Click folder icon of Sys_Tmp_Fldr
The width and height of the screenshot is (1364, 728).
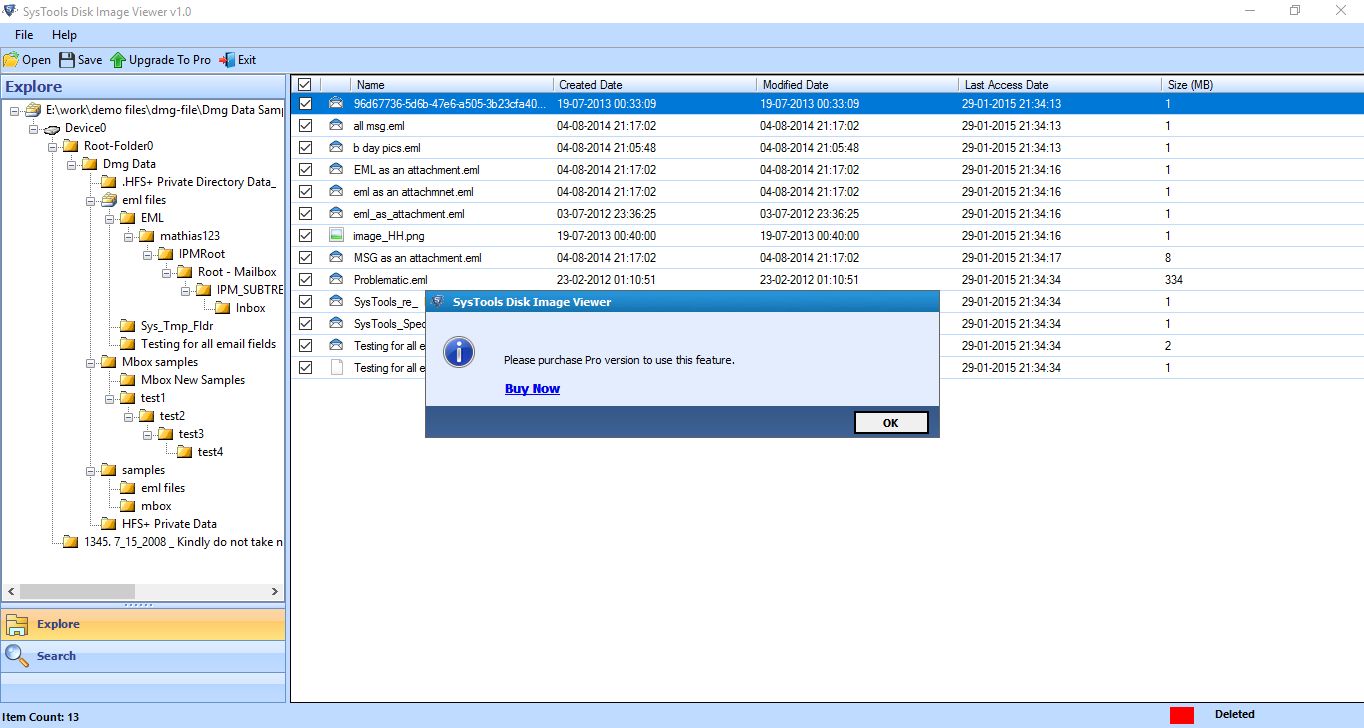click(128, 326)
